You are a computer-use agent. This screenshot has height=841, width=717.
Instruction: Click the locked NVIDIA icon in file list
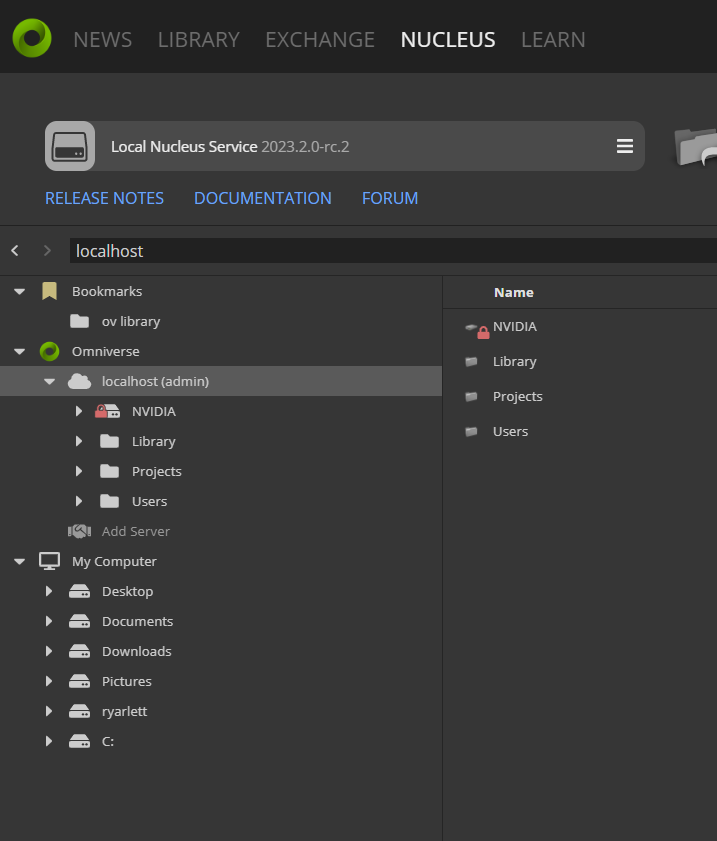pos(477,330)
